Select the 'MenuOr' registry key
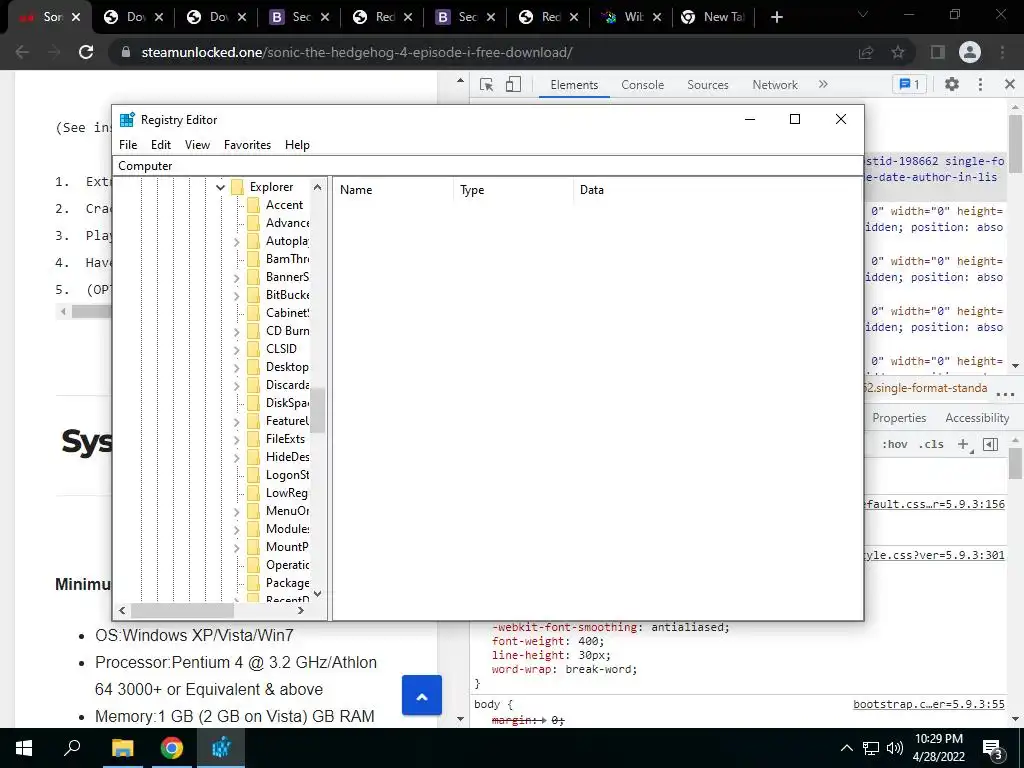Image resolution: width=1024 pixels, height=768 pixels. tap(287, 511)
